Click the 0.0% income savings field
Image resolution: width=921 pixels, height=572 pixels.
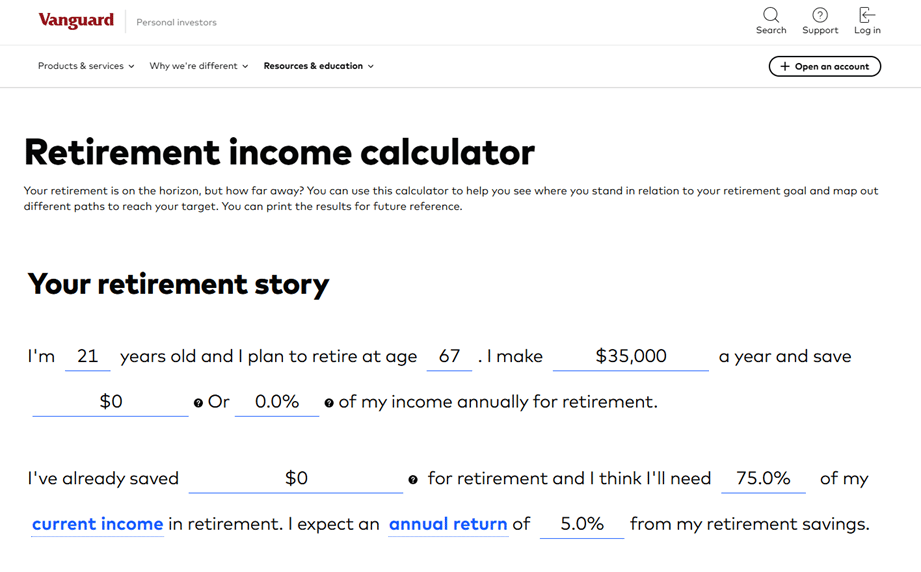click(277, 402)
